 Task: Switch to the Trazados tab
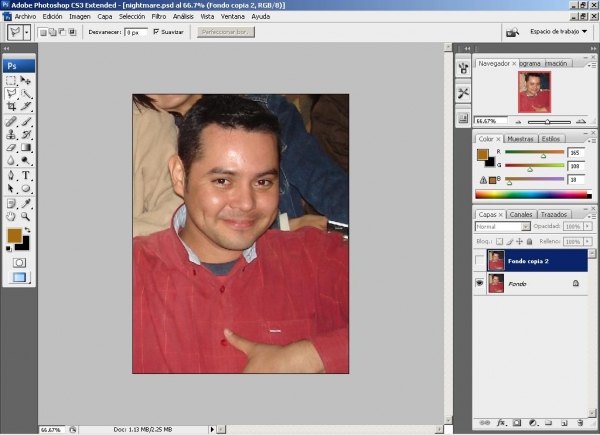point(554,215)
